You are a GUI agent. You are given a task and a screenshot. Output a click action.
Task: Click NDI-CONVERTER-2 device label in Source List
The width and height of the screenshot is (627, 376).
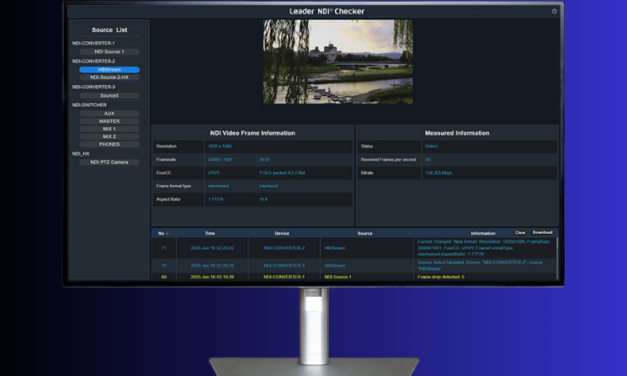coord(93,61)
